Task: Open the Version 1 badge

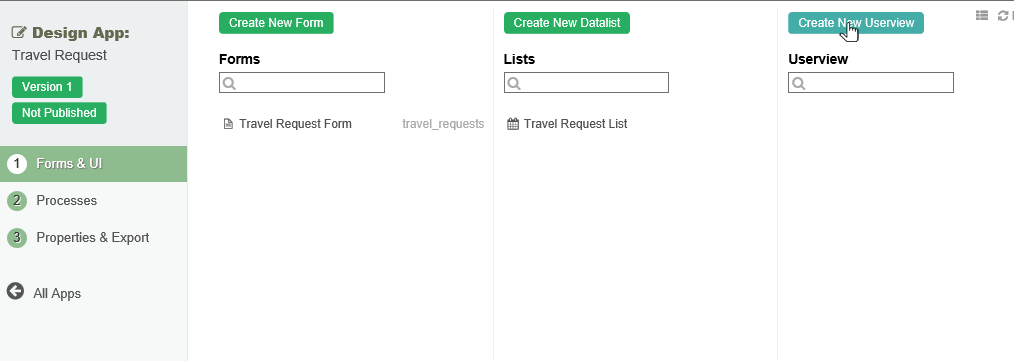Action: coord(47,87)
